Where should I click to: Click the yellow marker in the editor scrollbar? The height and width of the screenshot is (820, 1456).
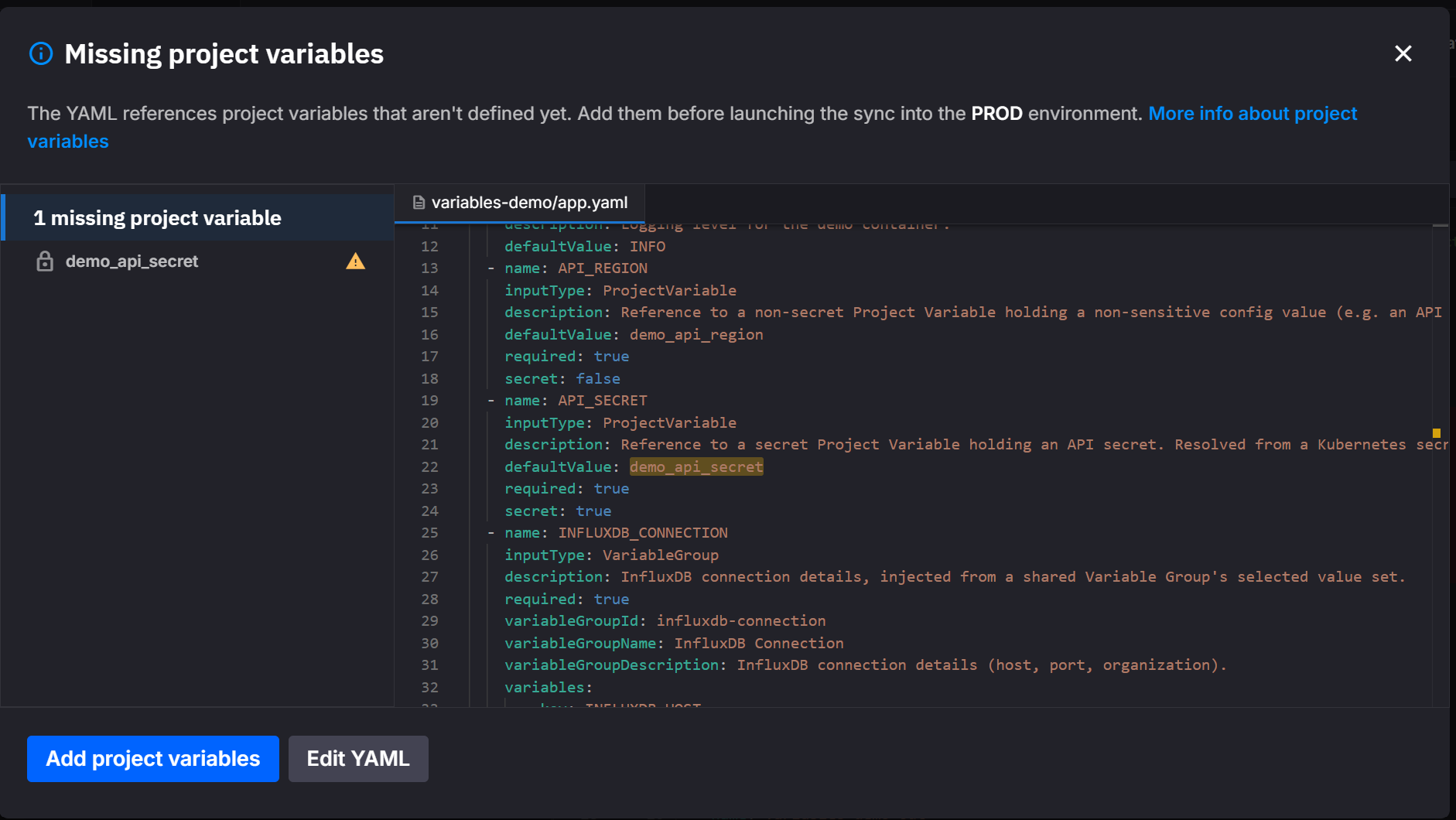tap(1437, 433)
